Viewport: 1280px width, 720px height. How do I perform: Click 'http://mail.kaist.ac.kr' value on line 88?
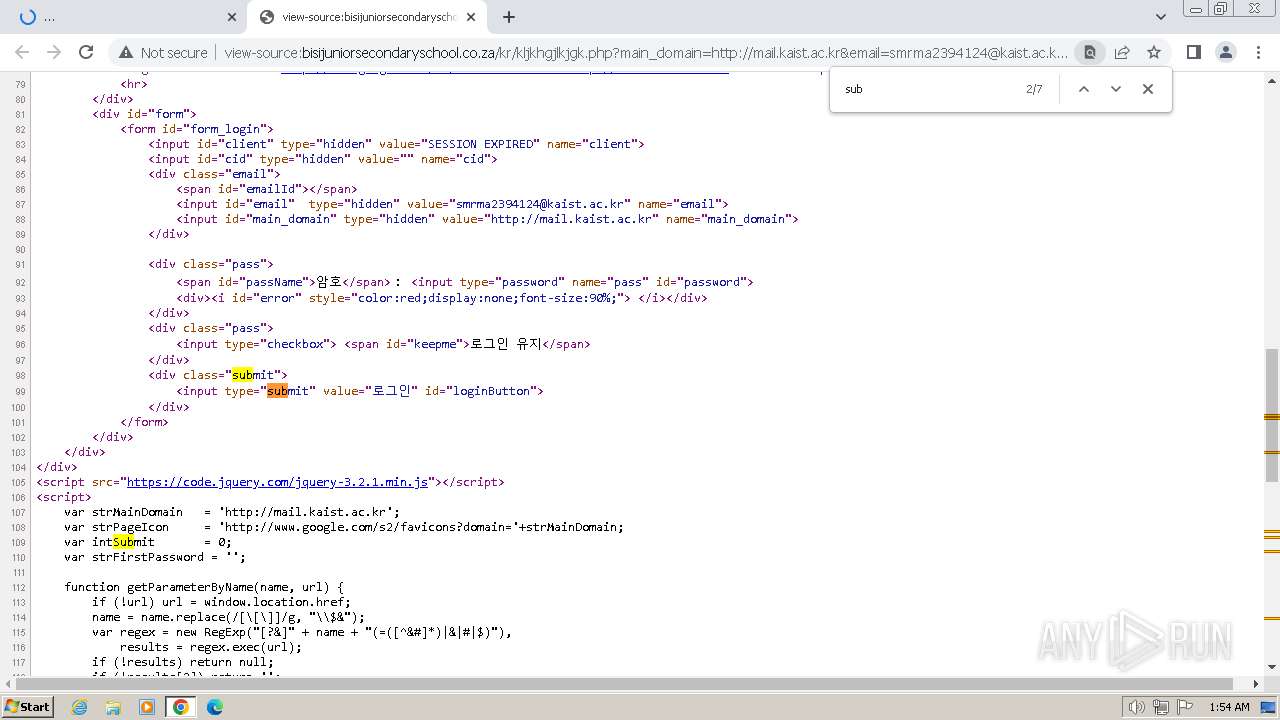click(x=572, y=219)
